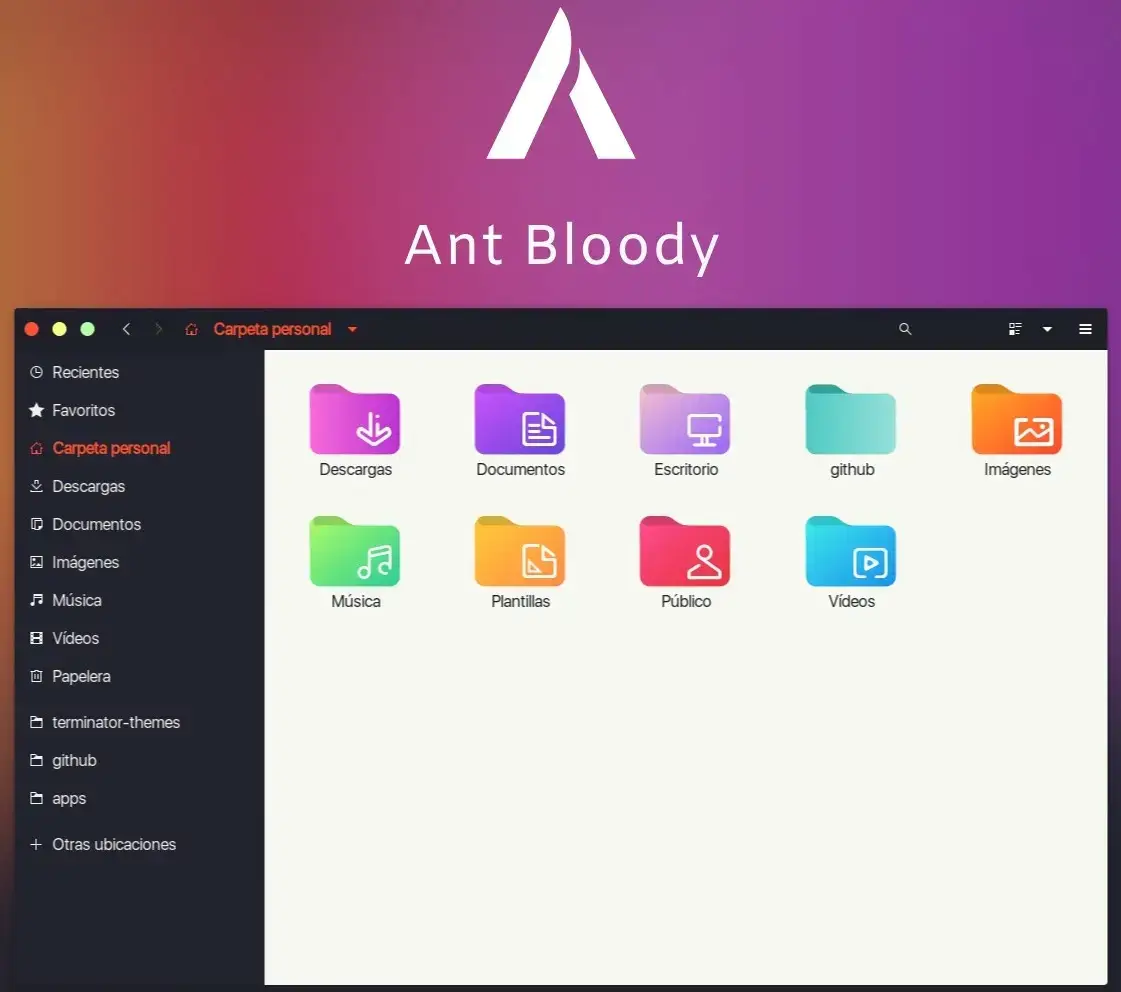Expand Otras ubicaciones in the sidebar
Image resolution: width=1121 pixels, height=992 pixels.
point(113,844)
